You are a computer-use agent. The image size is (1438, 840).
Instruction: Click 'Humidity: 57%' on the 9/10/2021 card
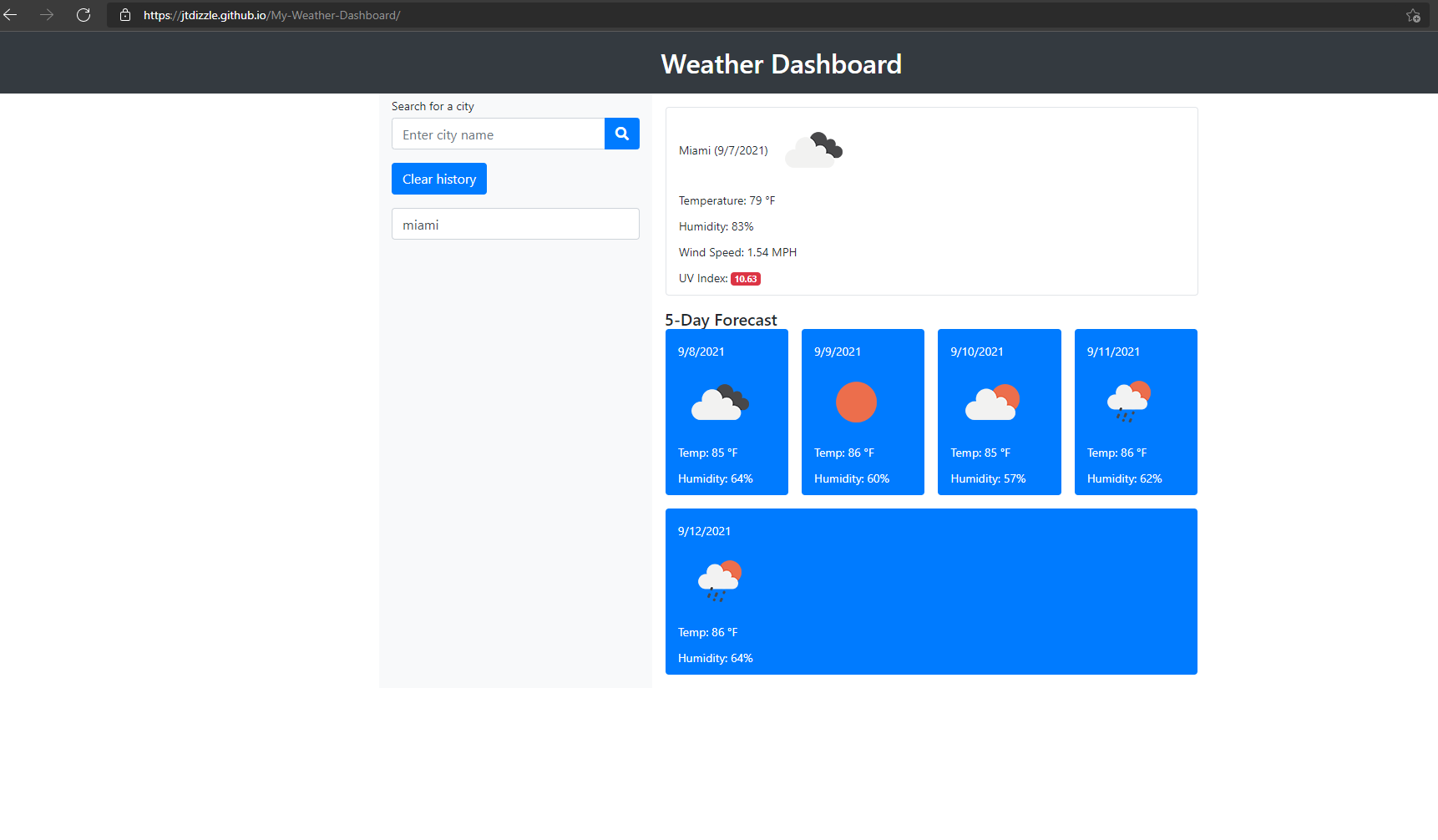coord(988,478)
